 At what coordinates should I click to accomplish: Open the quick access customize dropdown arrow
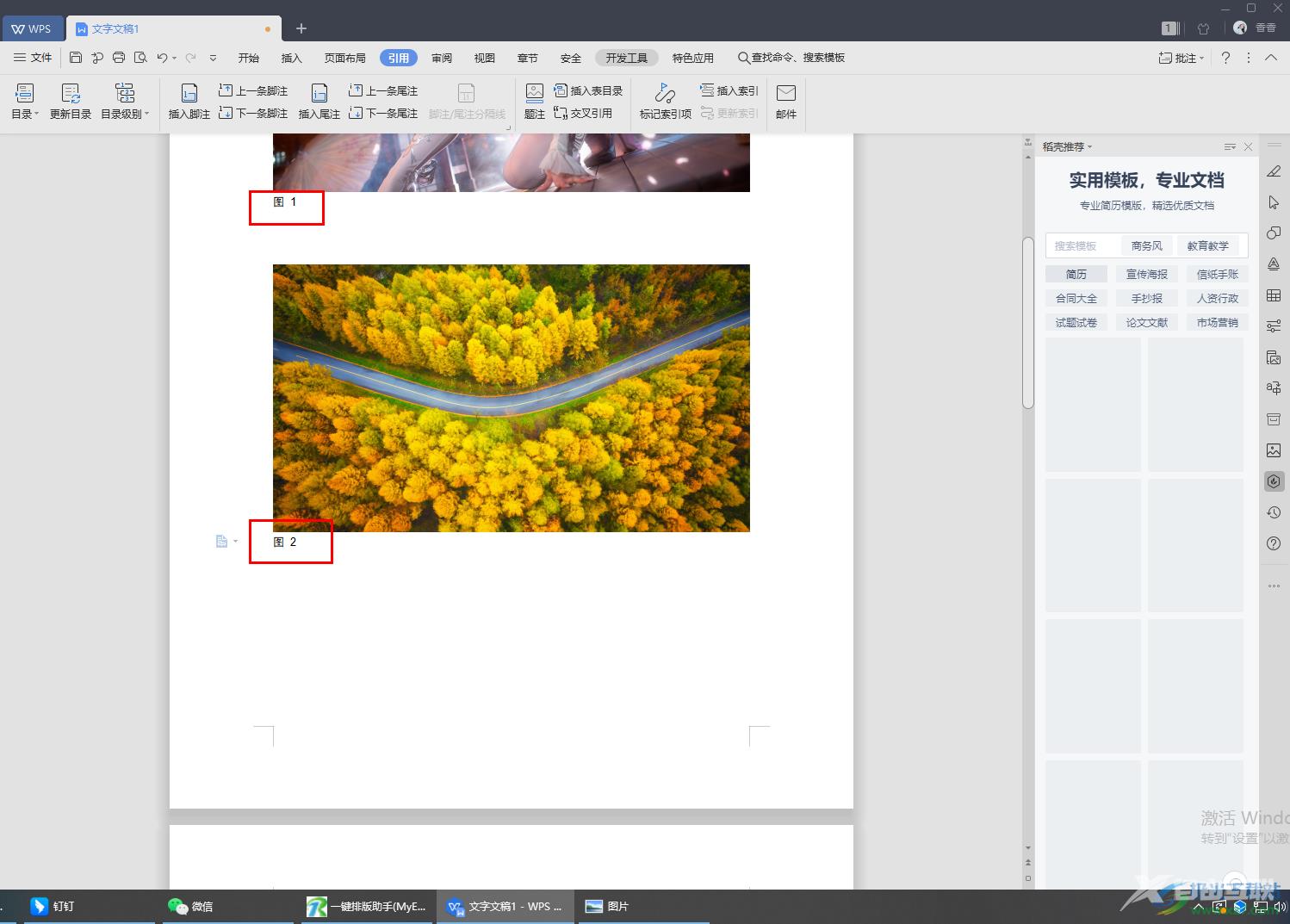(213, 58)
